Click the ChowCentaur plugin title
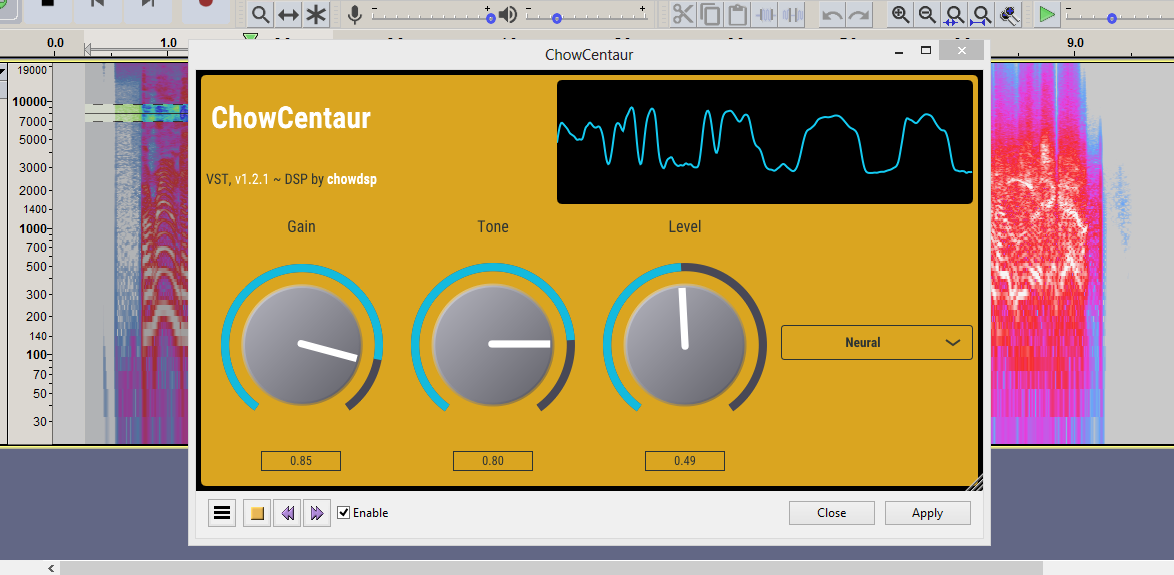The width and height of the screenshot is (1174, 575). tap(291, 118)
